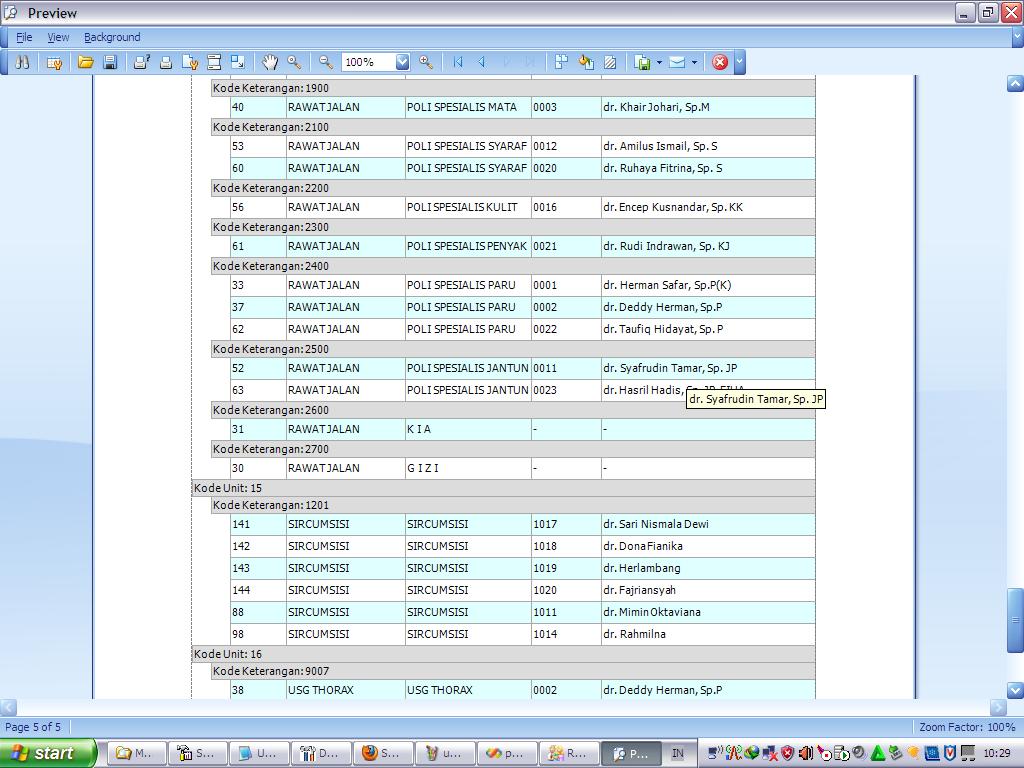This screenshot has width=1024, height=768.
Task: Open the Background menu
Action: pos(112,37)
